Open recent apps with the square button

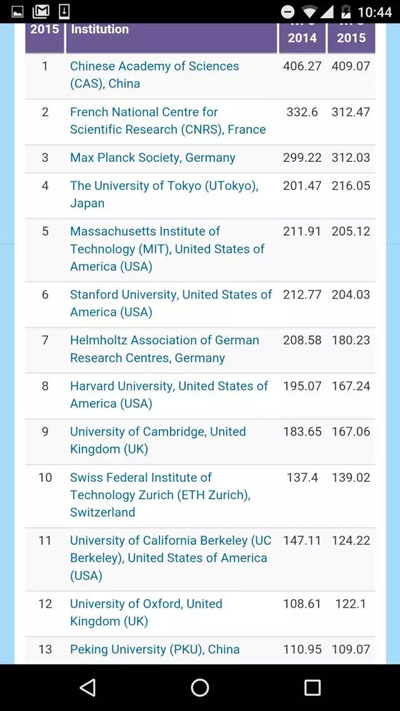pyautogui.click(x=312, y=687)
